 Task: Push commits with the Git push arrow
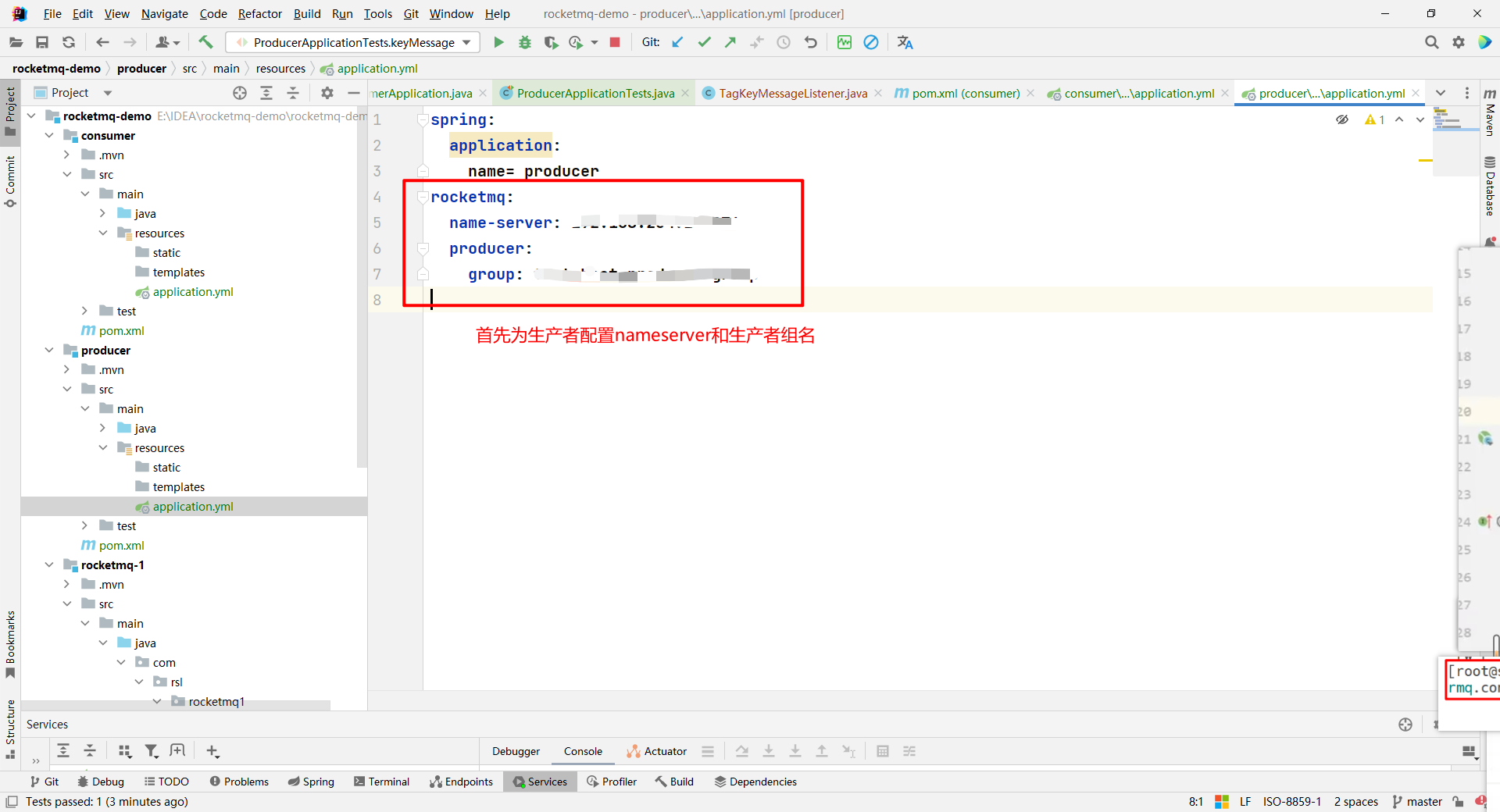[730, 42]
